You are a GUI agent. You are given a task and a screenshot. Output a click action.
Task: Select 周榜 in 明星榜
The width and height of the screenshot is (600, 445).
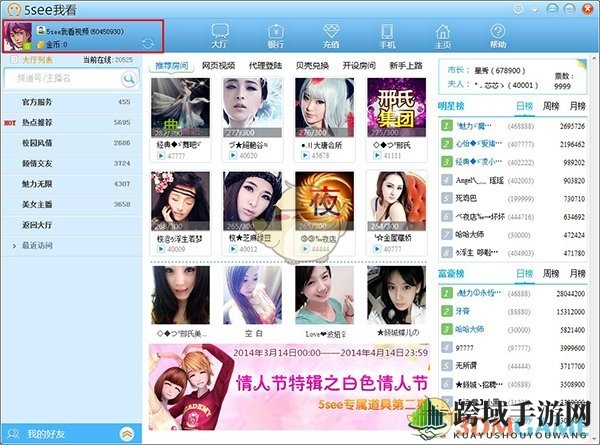[x=551, y=106]
